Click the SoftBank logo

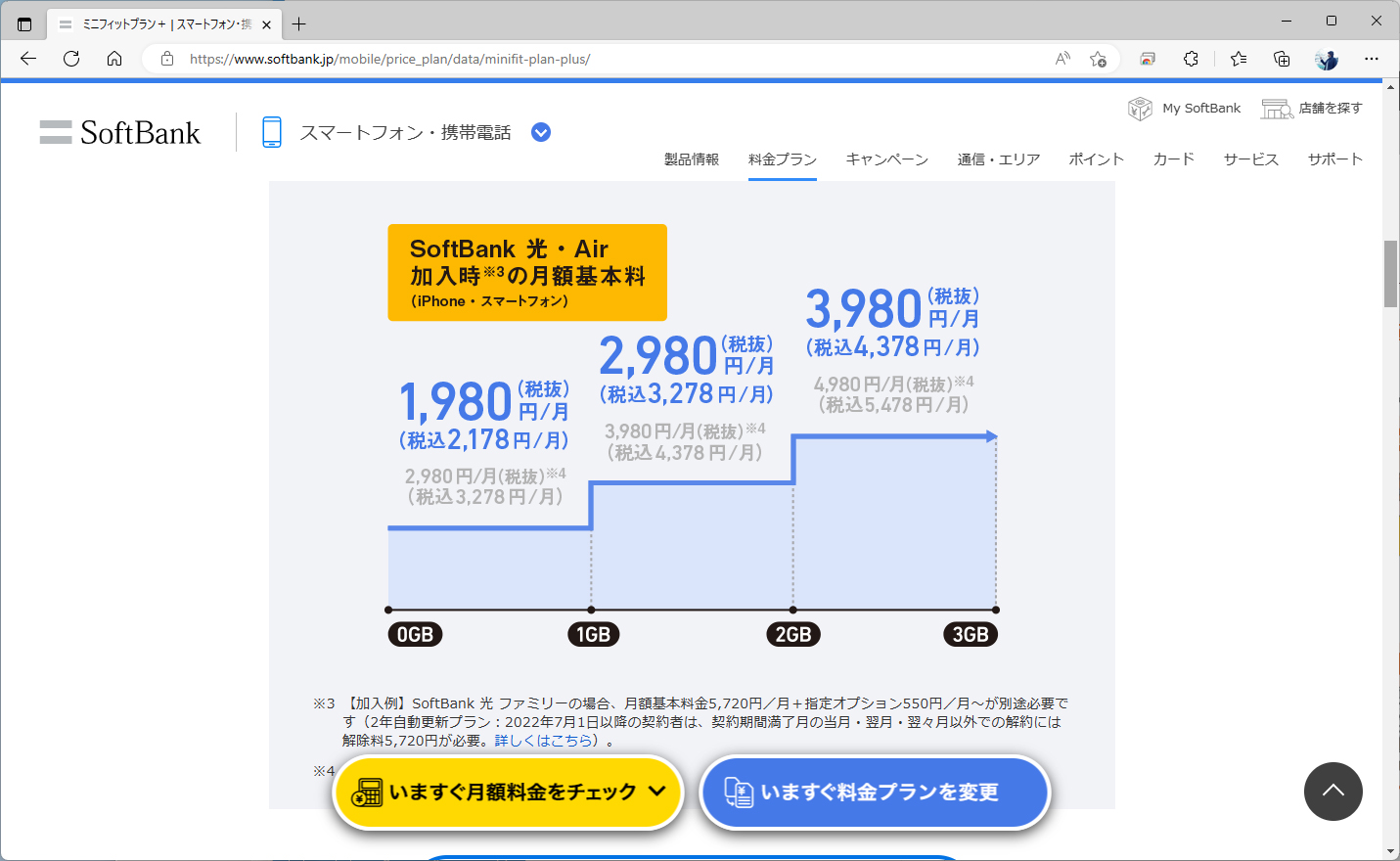coord(119,132)
